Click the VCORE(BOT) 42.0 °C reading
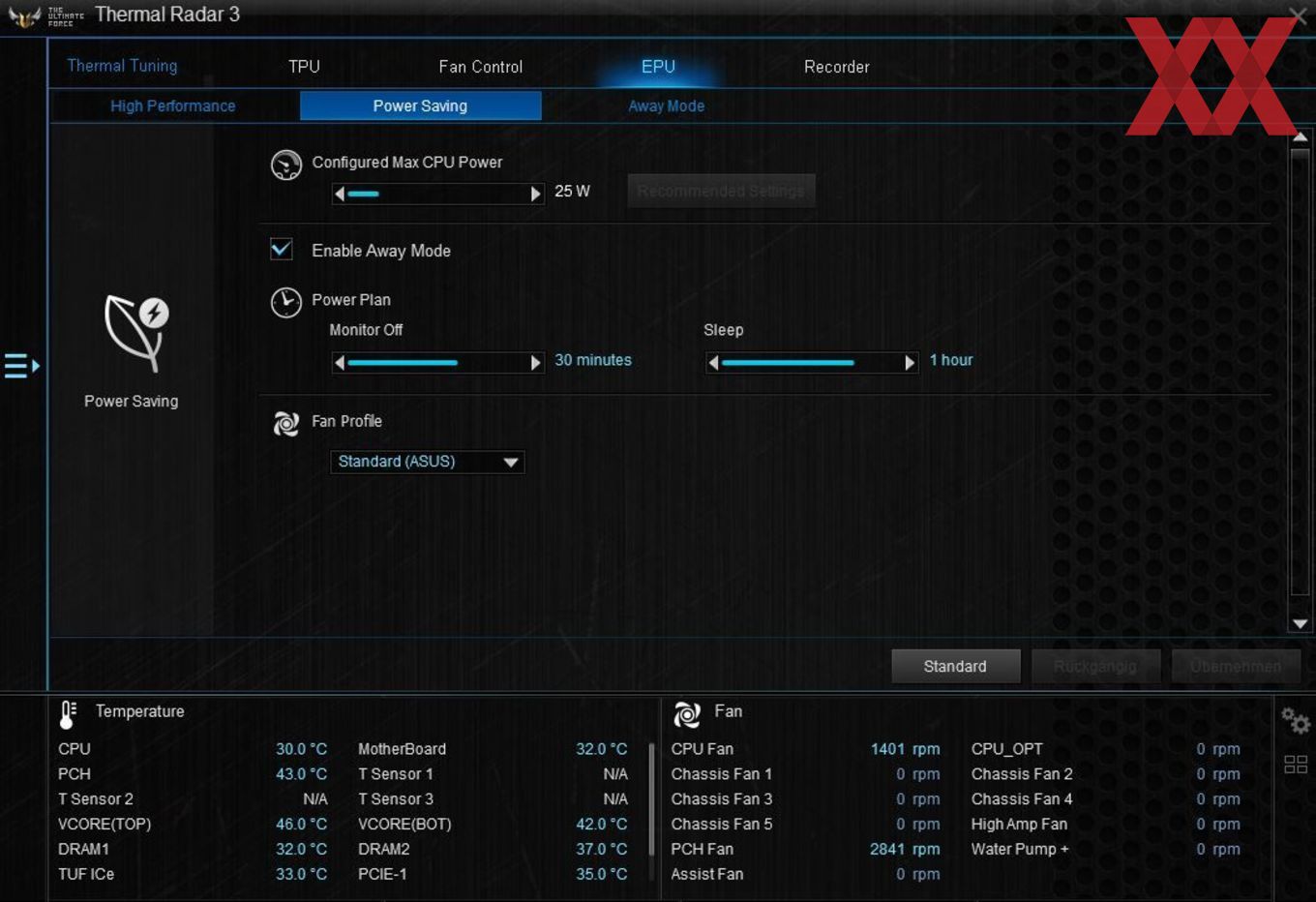The height and width of the screenshot is (902, 1316). (x=601, y=825)
